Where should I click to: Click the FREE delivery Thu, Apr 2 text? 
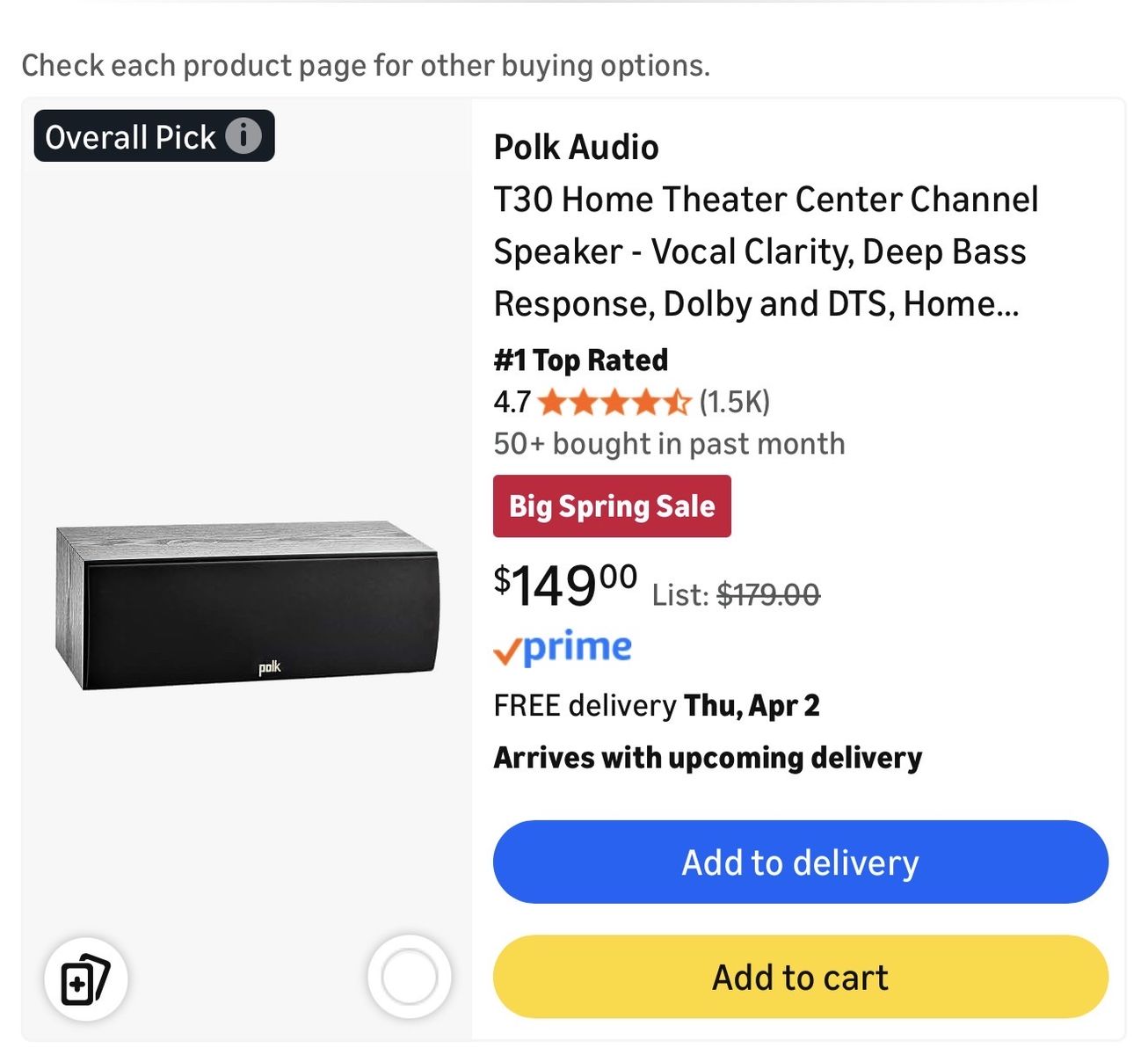(657, 706)
